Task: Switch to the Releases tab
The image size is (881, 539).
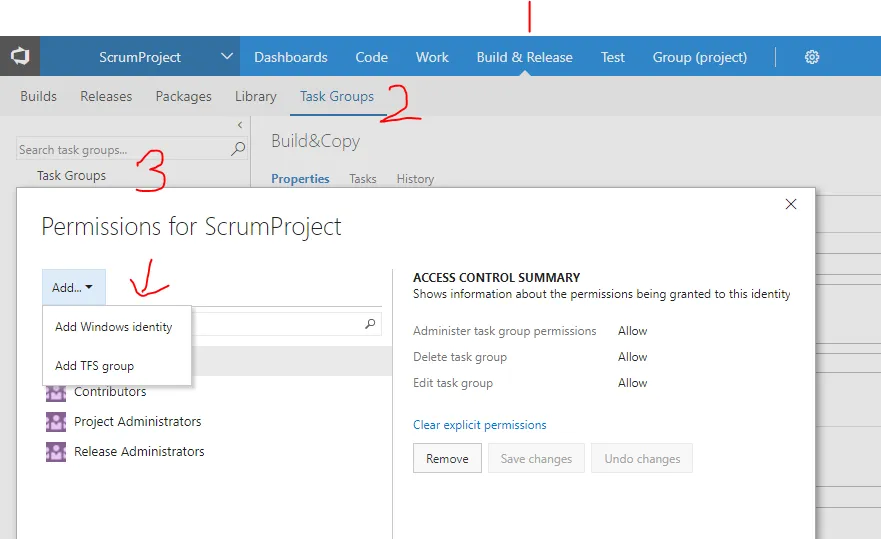Action: (x=106, y=96)
